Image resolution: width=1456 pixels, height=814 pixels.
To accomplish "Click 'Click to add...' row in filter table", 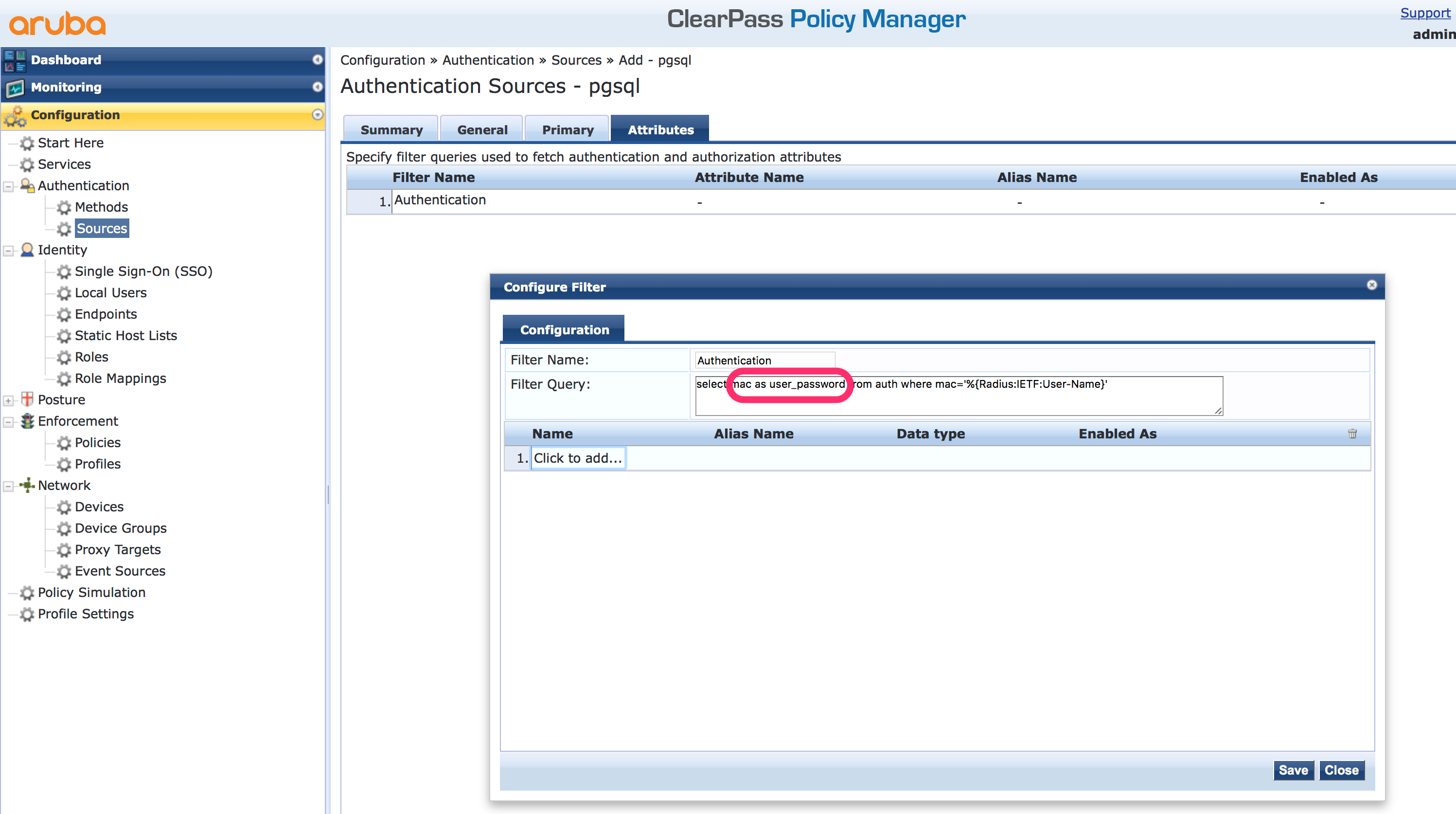I will [578, 458].
